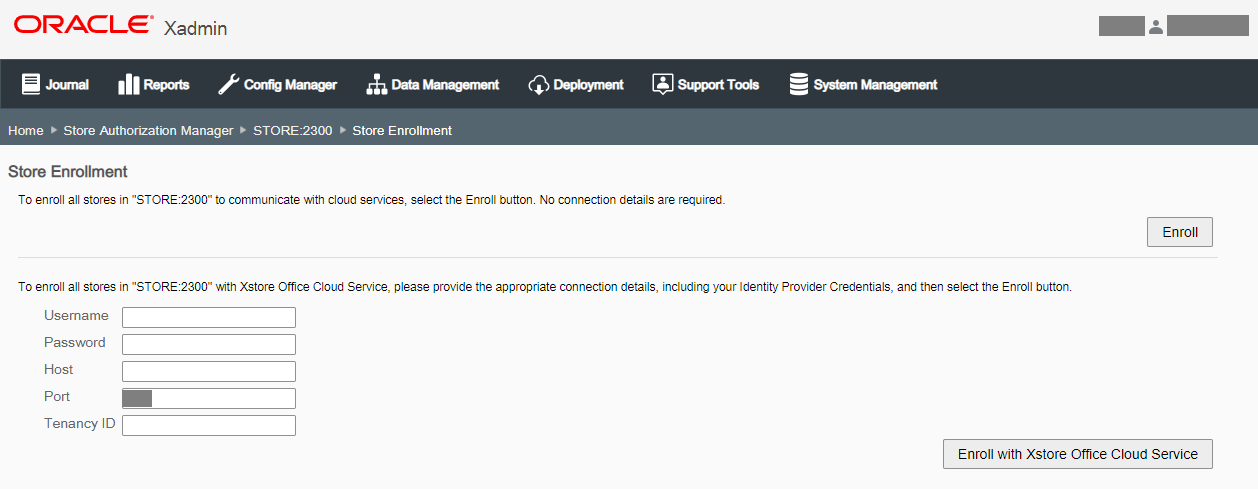Focus the Username text field
Image resolution: width=1258 pixels, height=489 pixels.
(209, 318)
